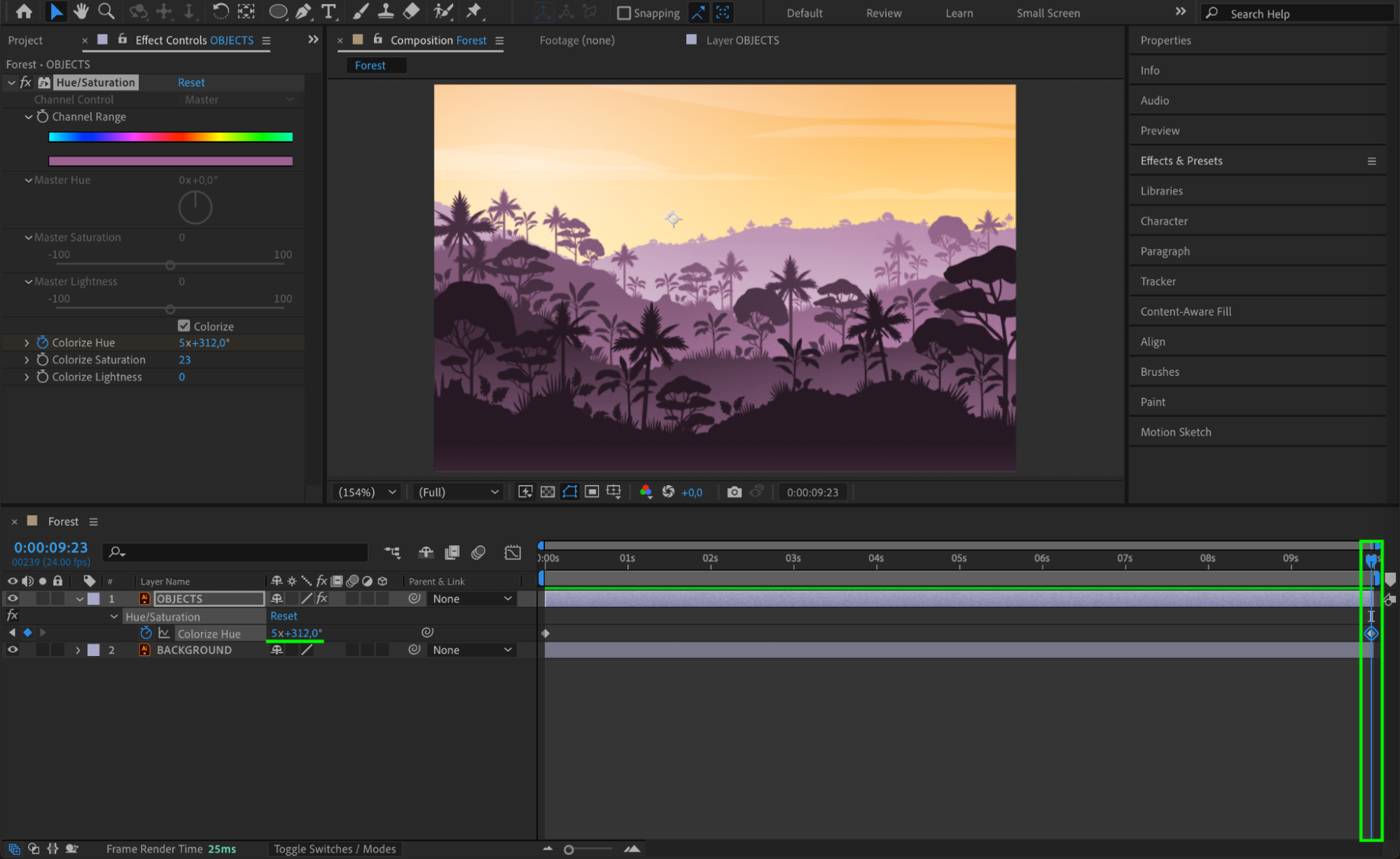Open the viewer magnification dropdown
The width and height of the screenshot is (1400, 859).
click(x=367, y=492)
